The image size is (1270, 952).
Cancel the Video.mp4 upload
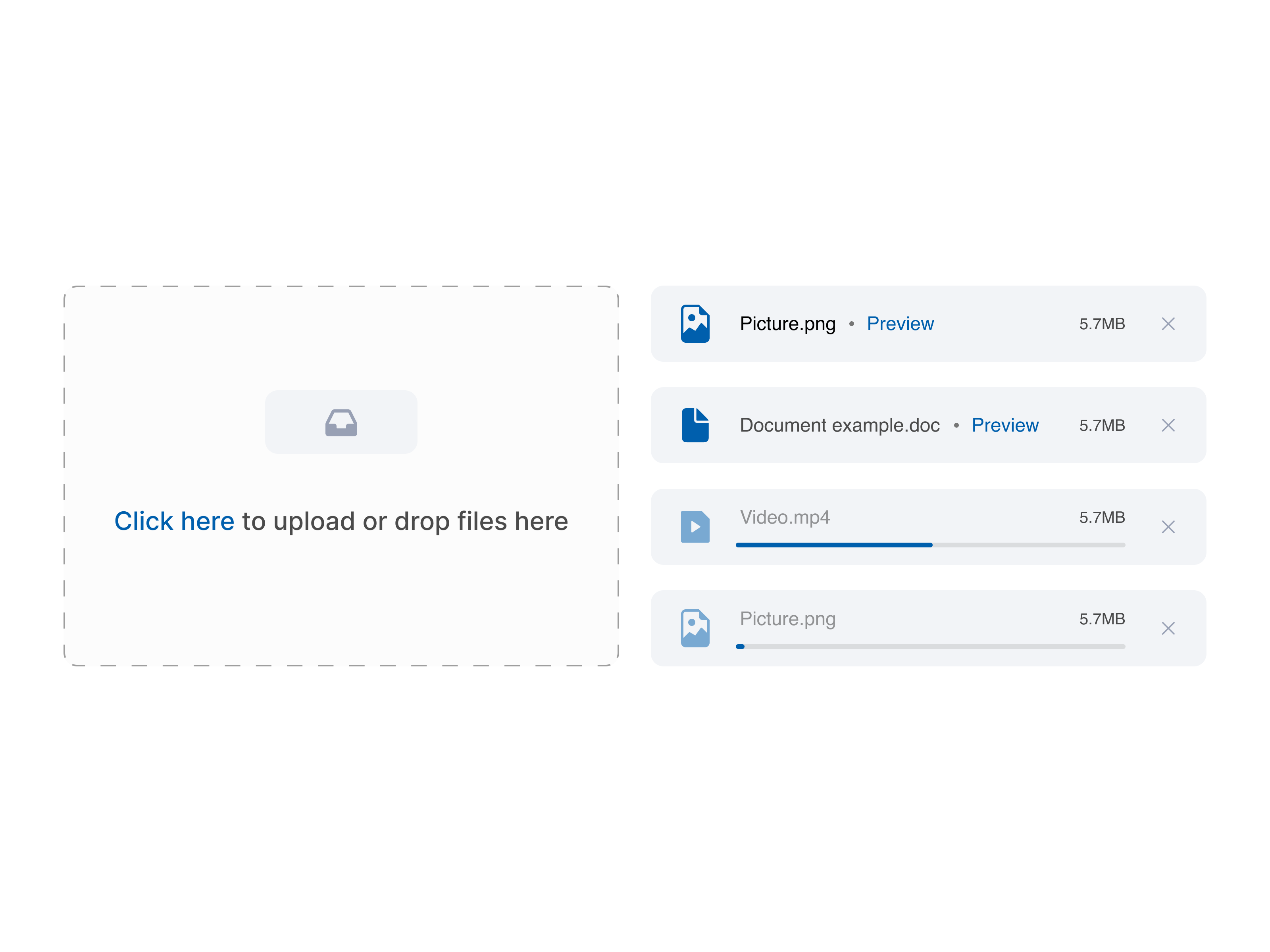(x=1168, y=527)
